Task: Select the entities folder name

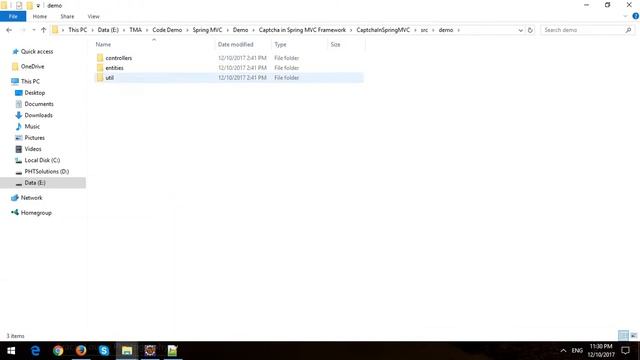Action: 114,68
